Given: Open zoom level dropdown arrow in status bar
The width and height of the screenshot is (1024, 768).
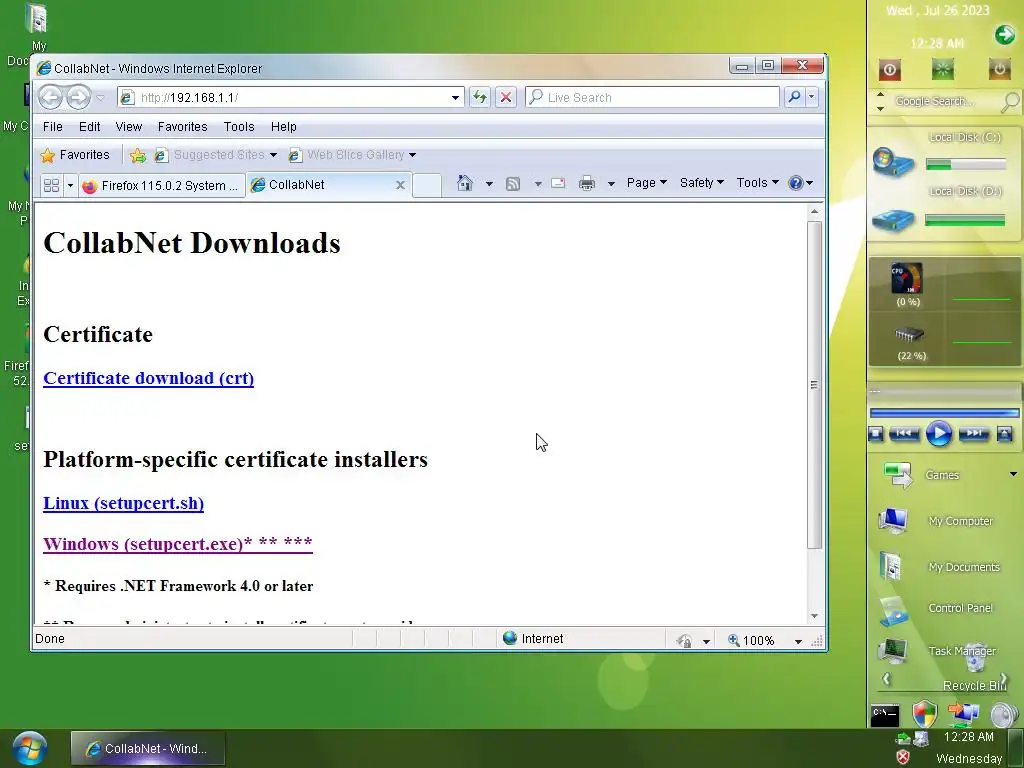Looking at the screenshot, I should click(798, 642).
